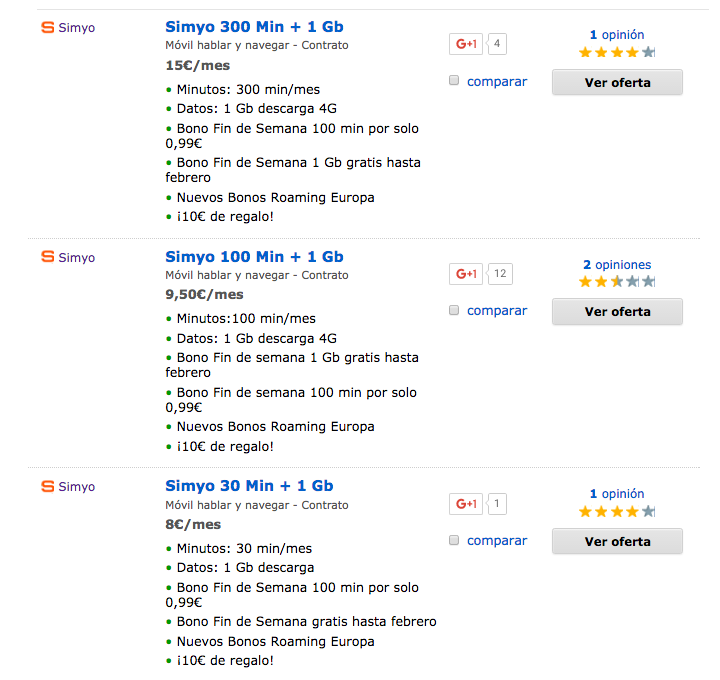720x680 pixels.
Task: Click the star rating of Simyo 100 Min plan
Action: (617, 281)
